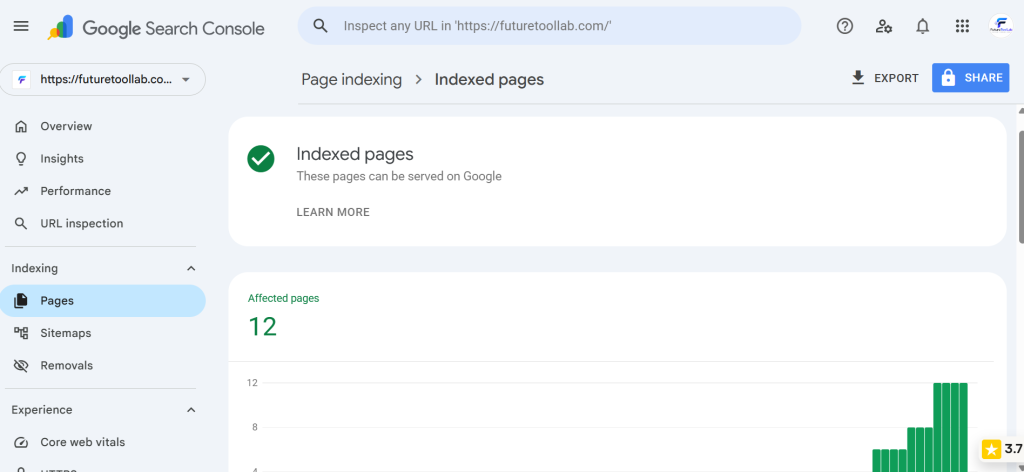Click the search magnifier icon

[320, 25]
